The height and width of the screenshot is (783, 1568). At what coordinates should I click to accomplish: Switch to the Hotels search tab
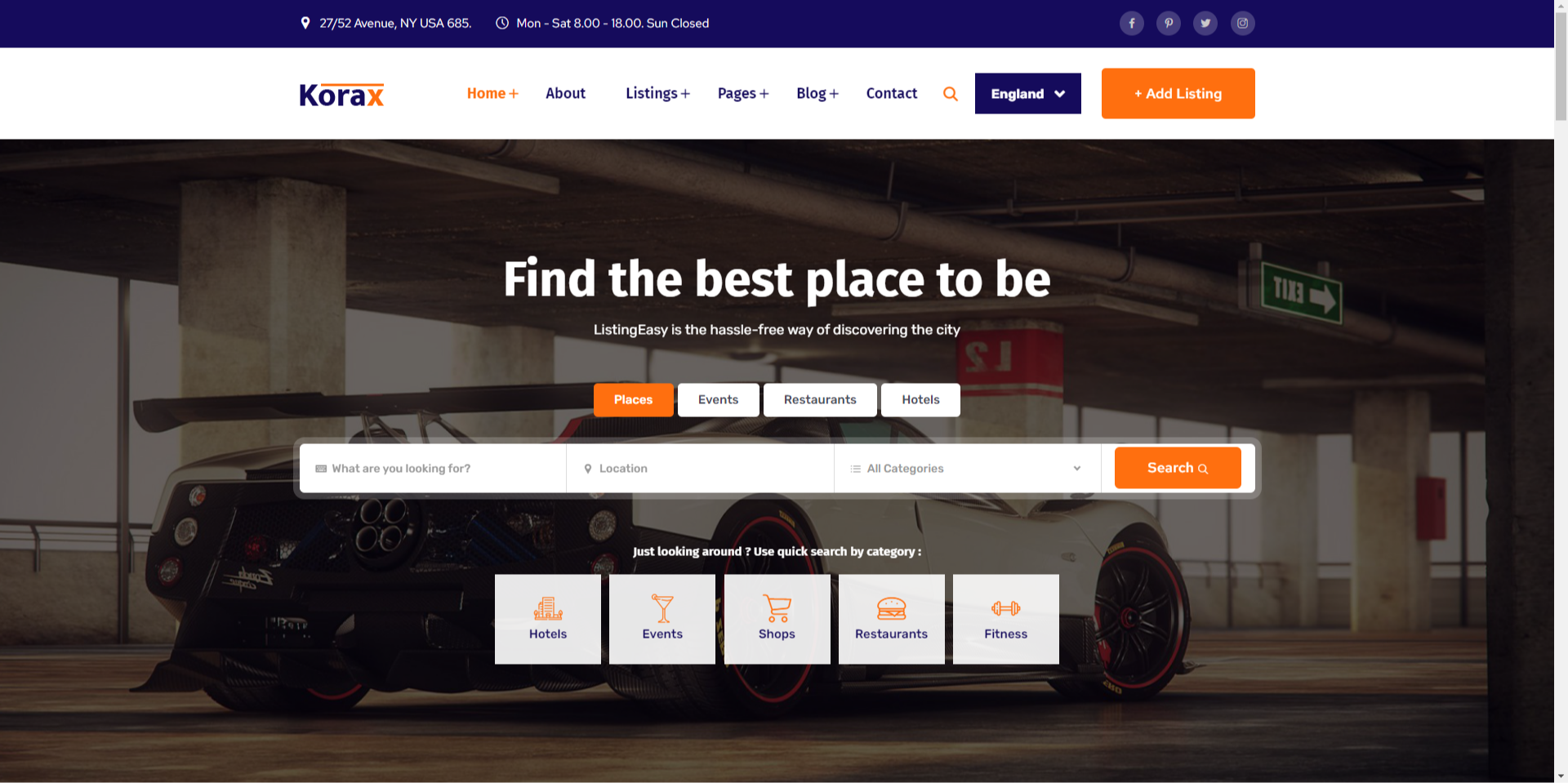click(x=920, y=400)
